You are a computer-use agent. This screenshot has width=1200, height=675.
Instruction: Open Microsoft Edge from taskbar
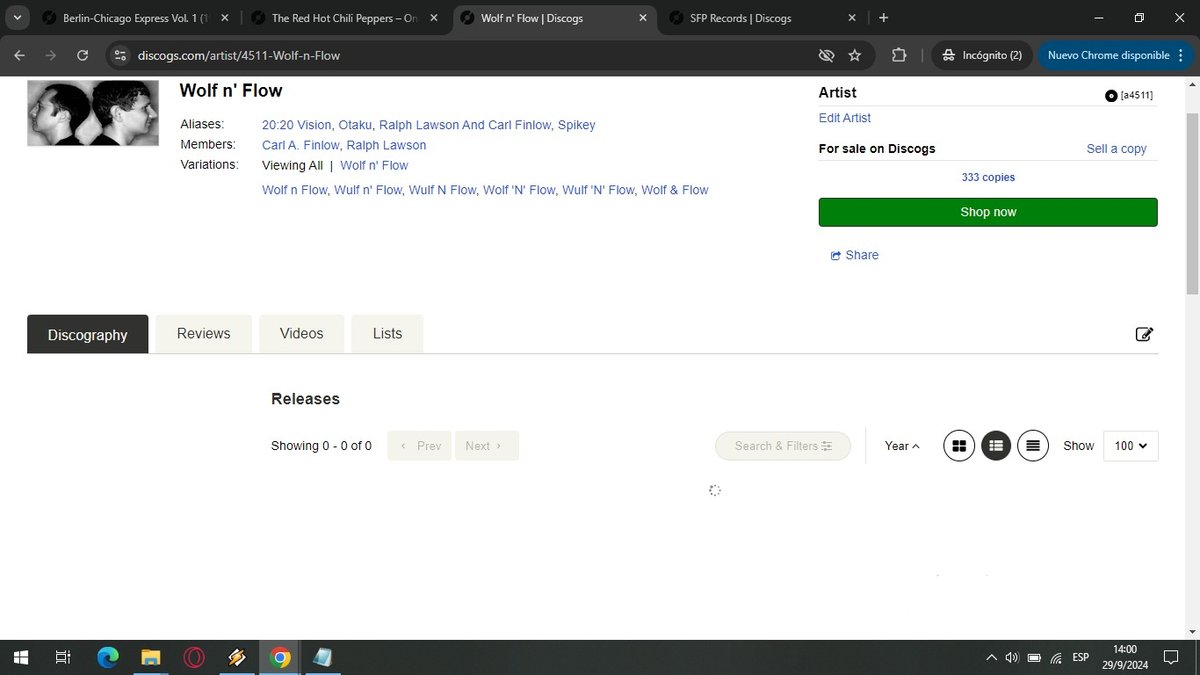(x=107, y=657)
